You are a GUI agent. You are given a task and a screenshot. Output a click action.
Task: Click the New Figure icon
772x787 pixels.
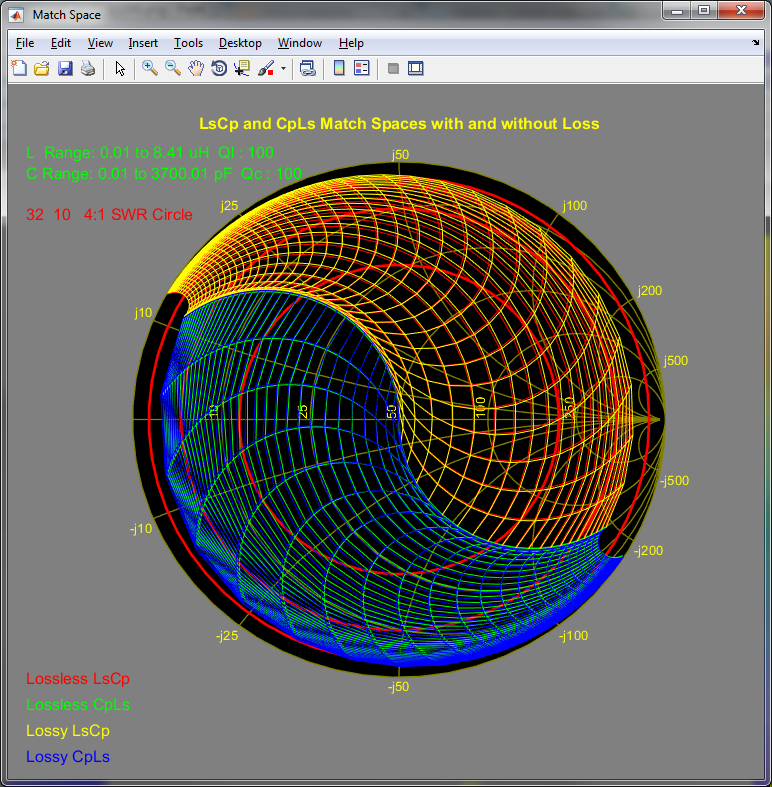tap(19, 68)
